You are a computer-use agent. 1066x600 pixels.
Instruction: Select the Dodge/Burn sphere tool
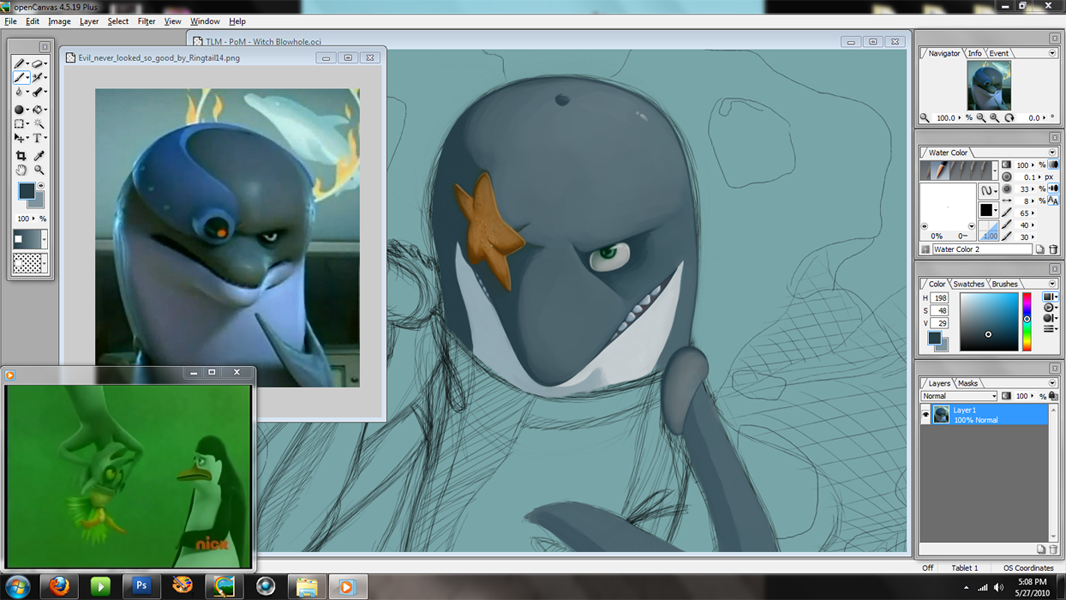[x=20, y=109]
